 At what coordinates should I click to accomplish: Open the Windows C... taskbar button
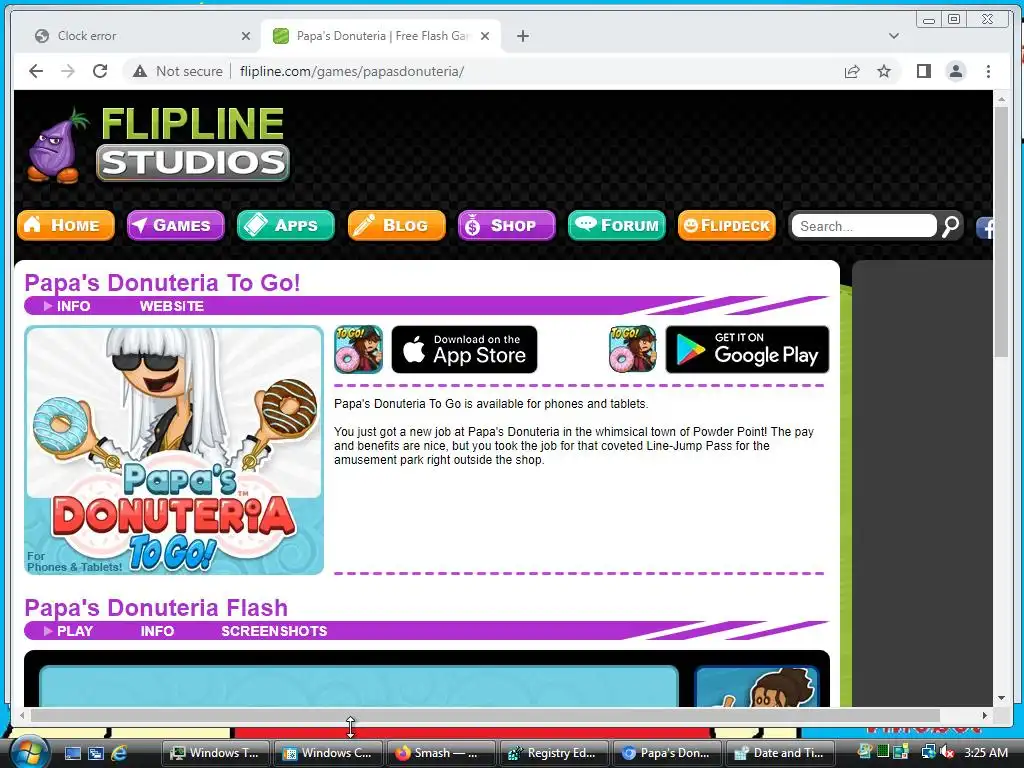[328, 753]
